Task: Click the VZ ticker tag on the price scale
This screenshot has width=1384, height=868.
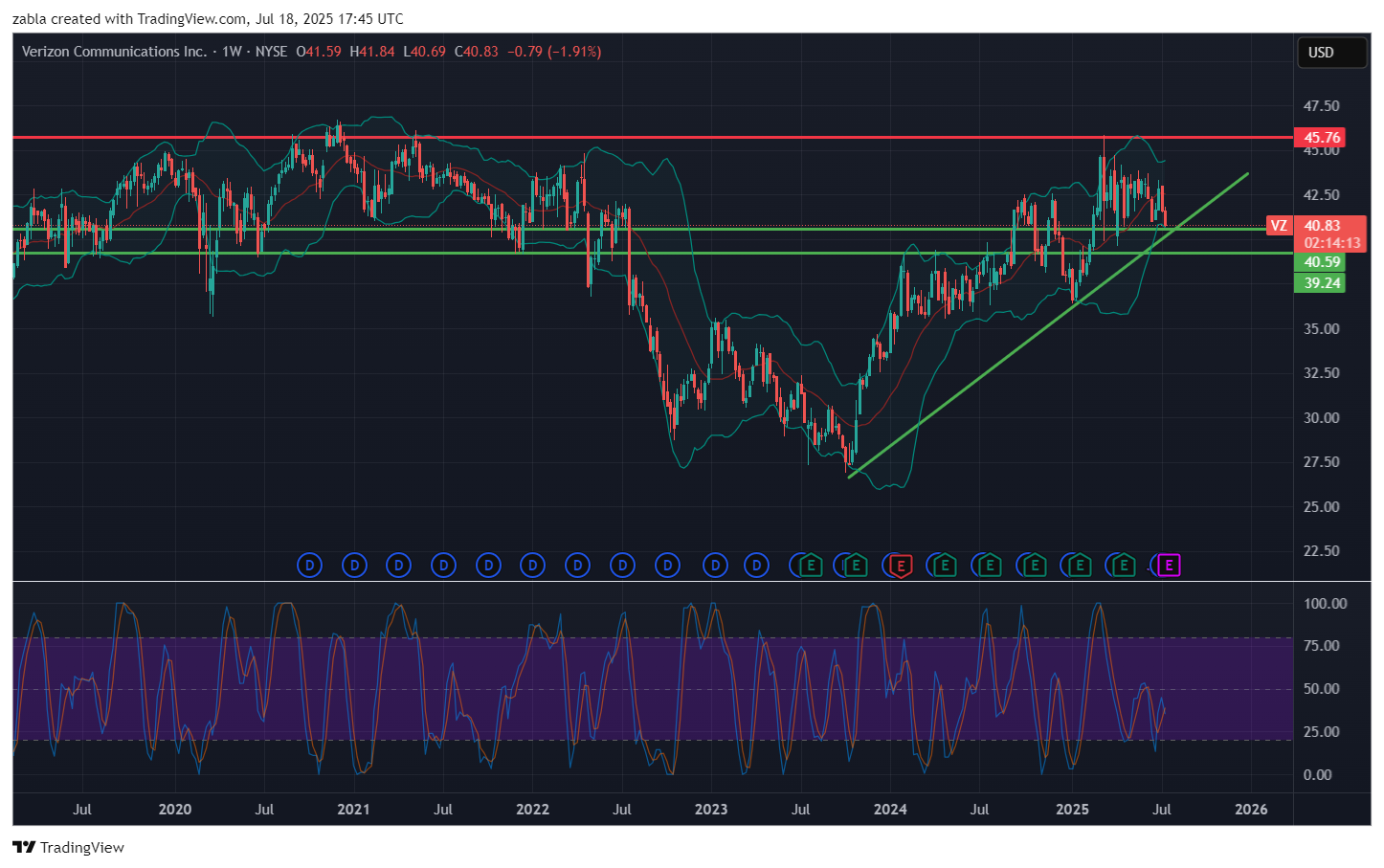Action: 1279,226
